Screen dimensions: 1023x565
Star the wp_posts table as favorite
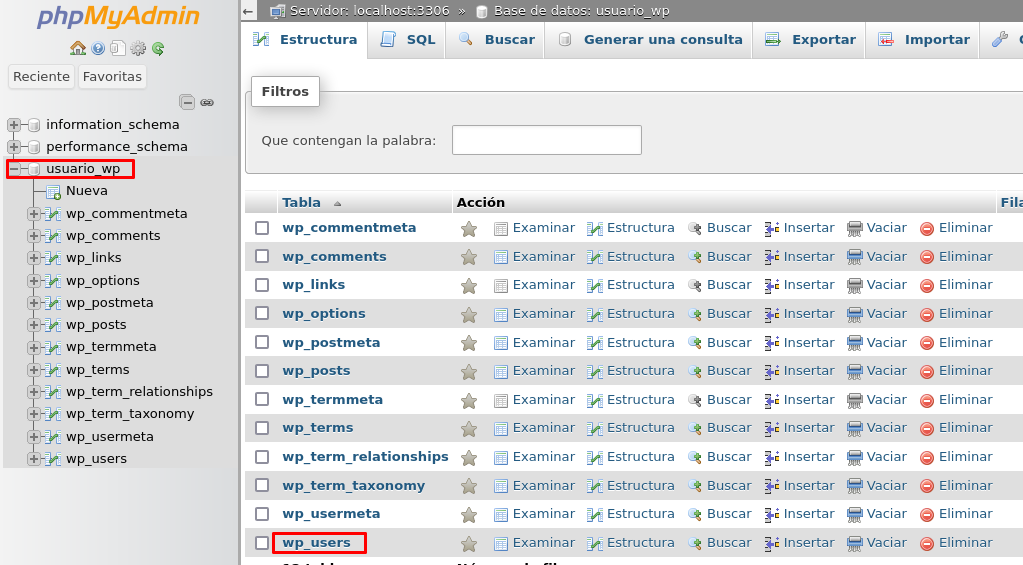pyautogui.click(x=468, y=372)
